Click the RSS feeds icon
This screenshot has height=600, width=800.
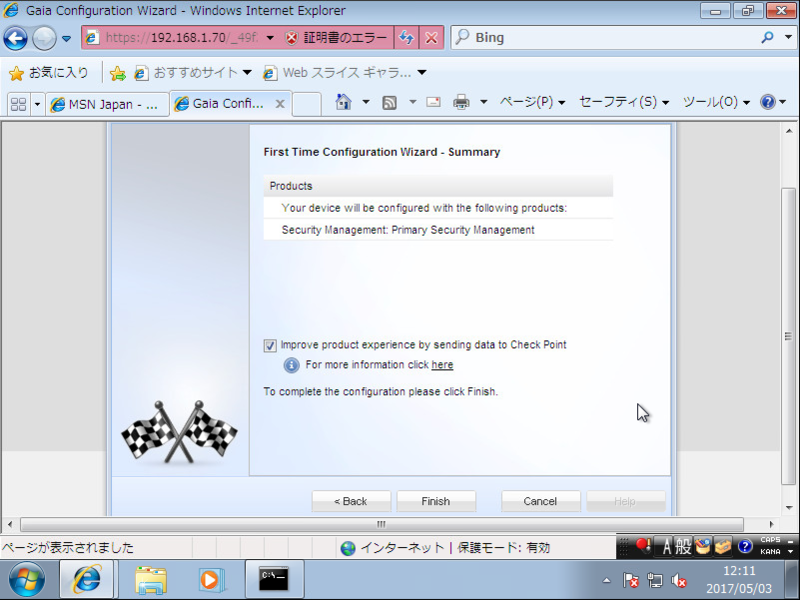point(389,103)
